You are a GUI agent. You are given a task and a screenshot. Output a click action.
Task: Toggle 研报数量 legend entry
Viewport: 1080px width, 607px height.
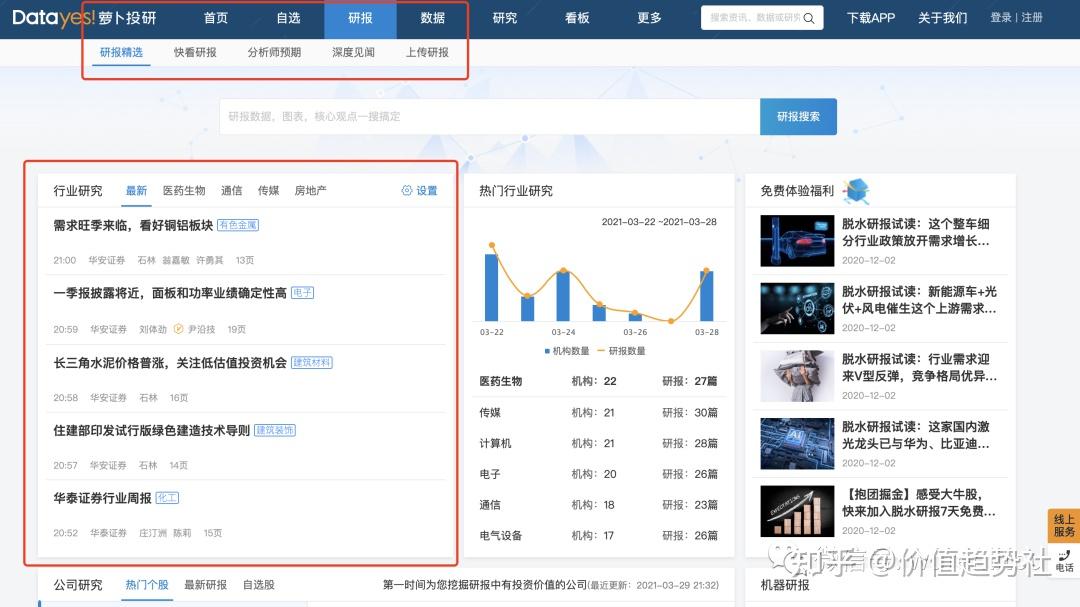coord(621,351)
